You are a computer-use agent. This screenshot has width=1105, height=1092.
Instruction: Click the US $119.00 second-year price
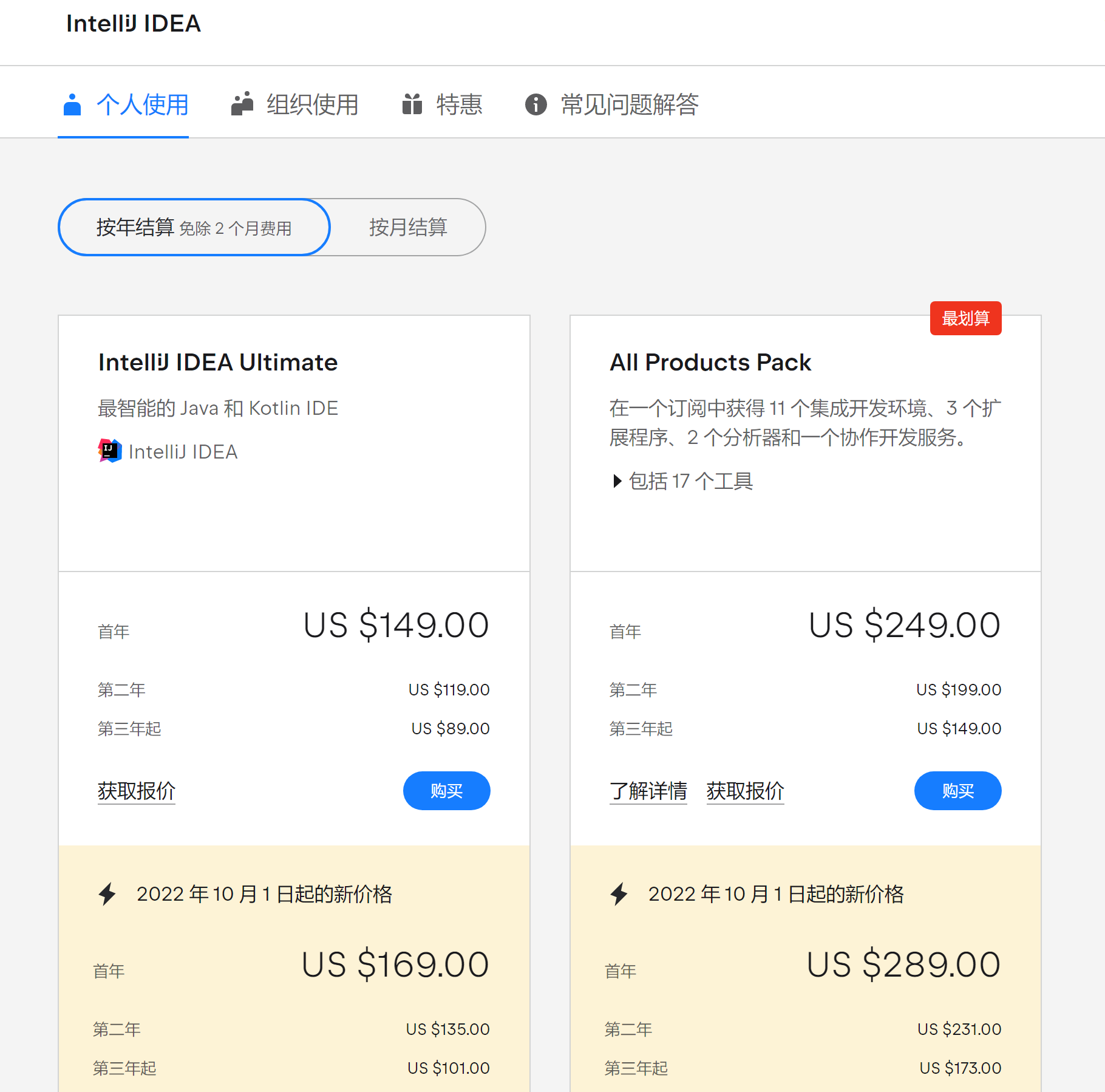pos(449,690)
